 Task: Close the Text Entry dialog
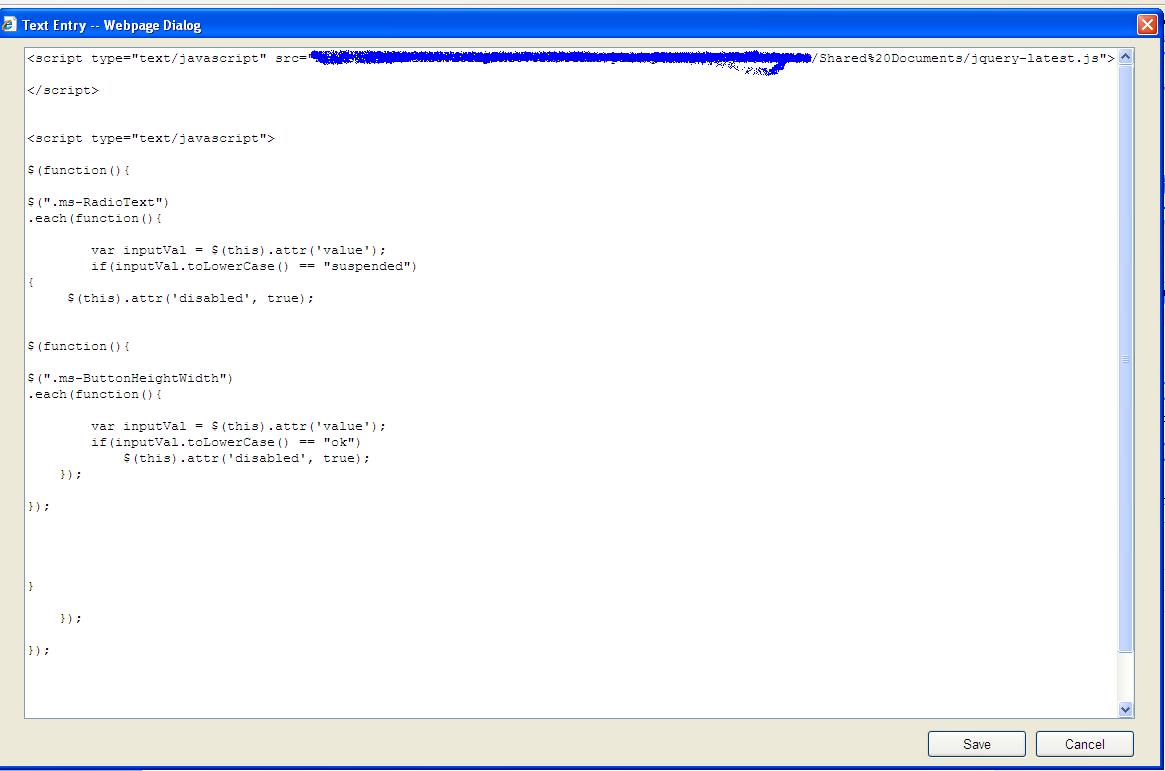pyautogui.click(x=1147, y=25)
